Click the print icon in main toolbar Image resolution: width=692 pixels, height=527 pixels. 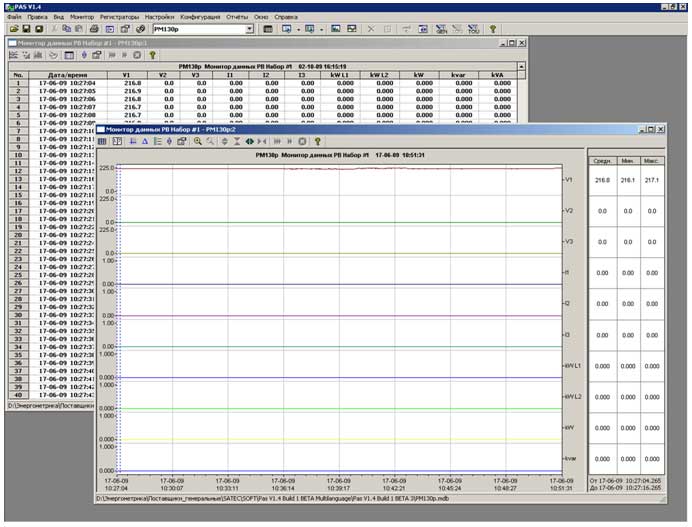point(94,29)
